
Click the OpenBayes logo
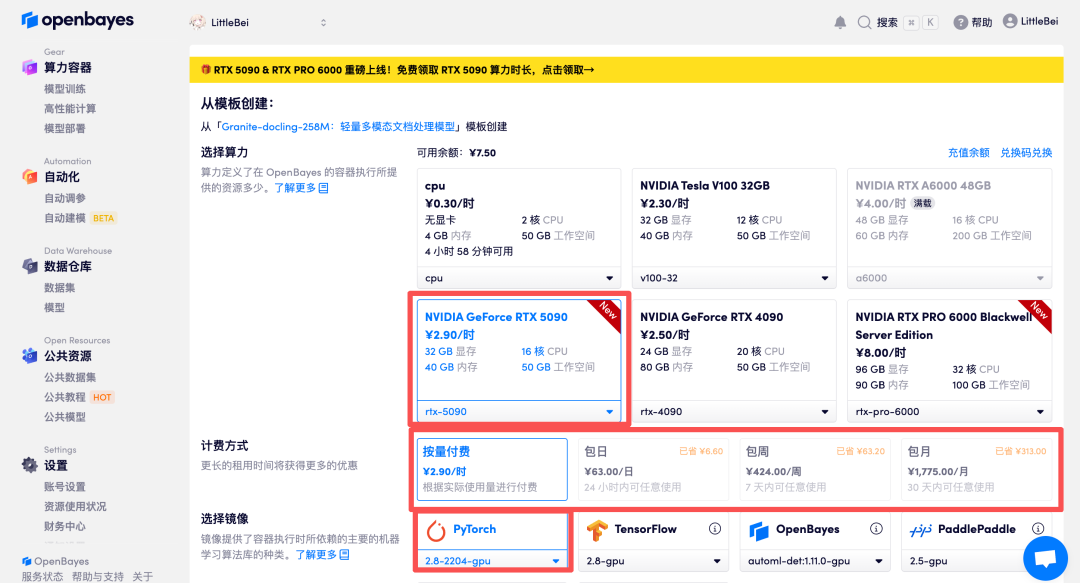pos(77,21)
